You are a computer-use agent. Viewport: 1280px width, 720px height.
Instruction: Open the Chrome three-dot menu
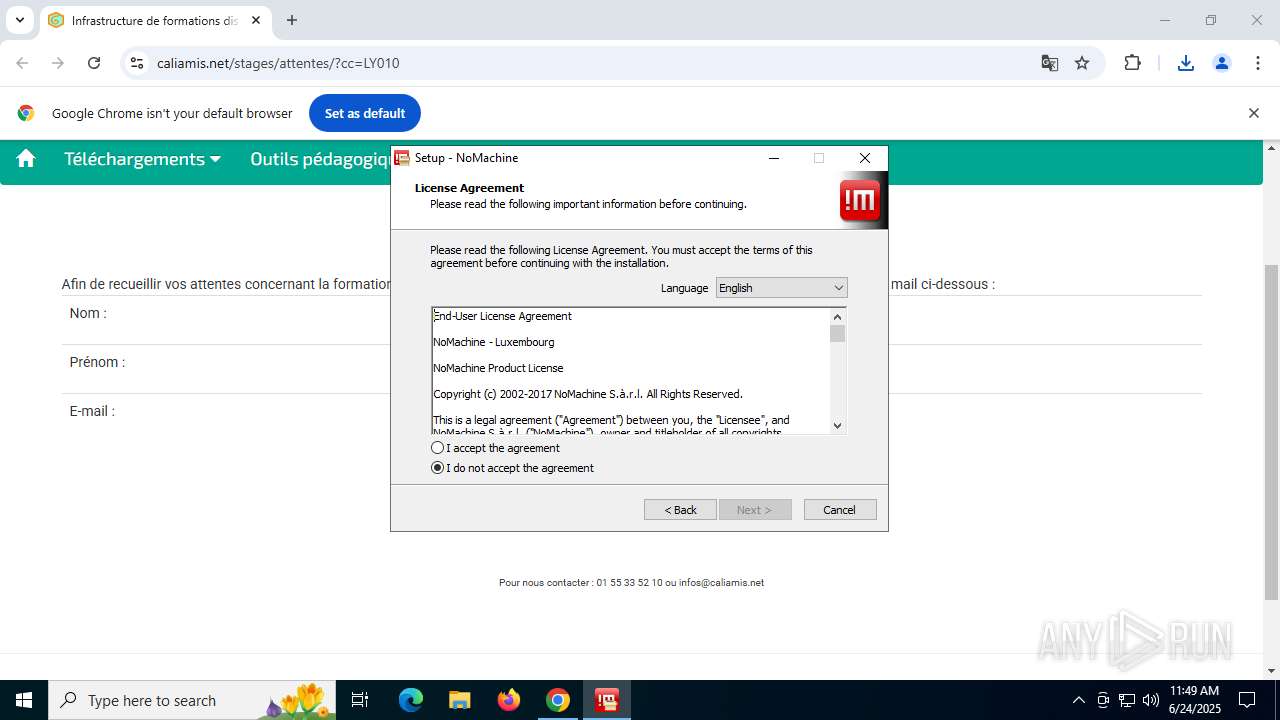pos(1258,63)
